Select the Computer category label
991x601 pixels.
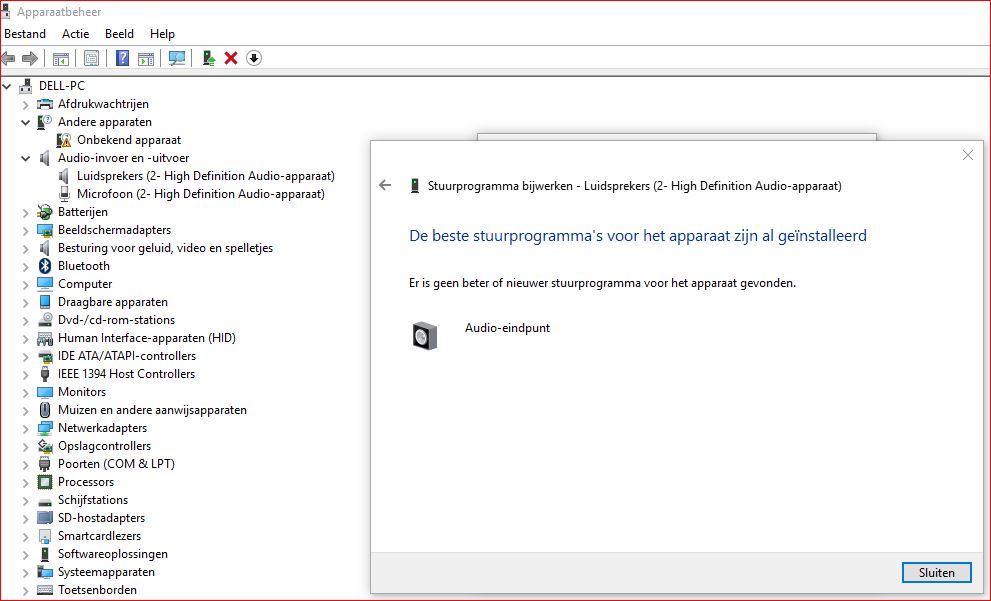pyautogui.click(x=85, y=284)
